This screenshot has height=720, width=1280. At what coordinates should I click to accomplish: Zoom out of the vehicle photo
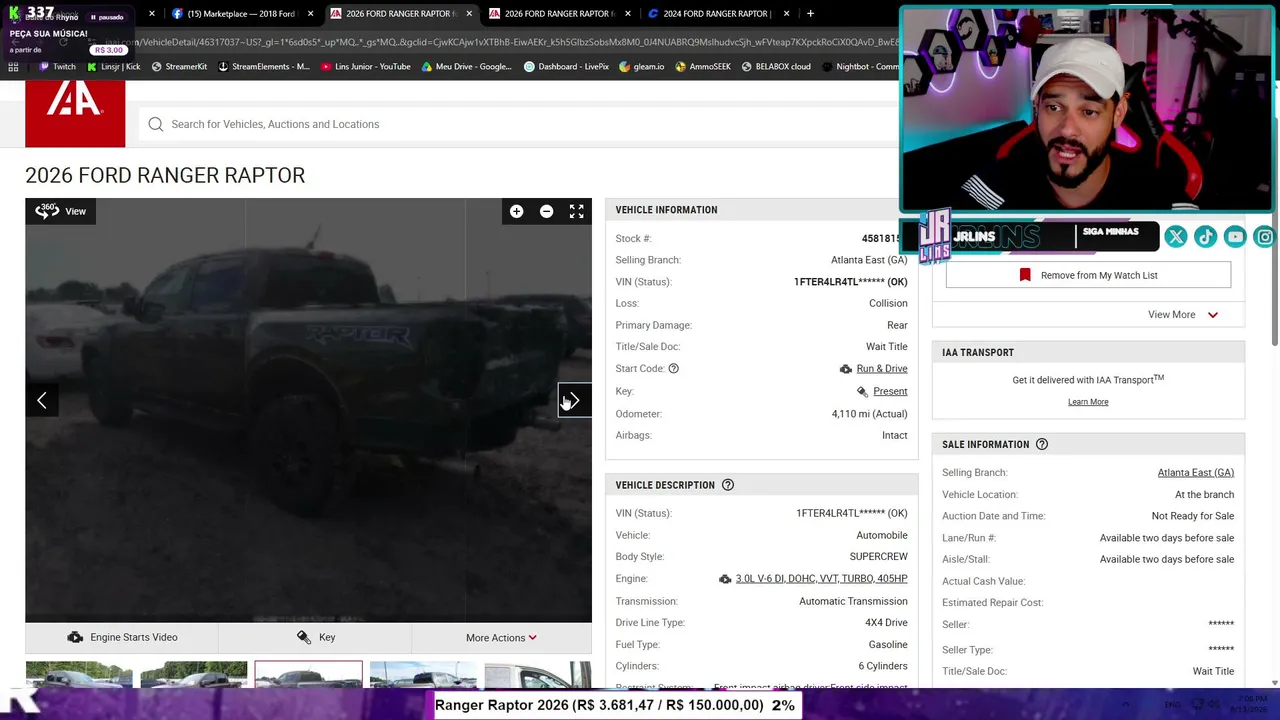click(x=546, y=211)
